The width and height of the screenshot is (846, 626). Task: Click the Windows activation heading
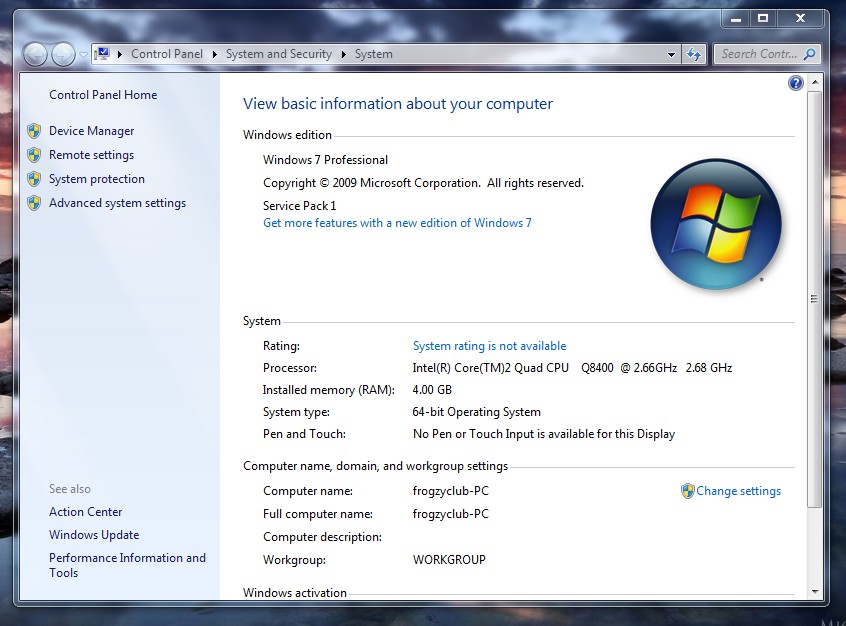pos(295,593)
